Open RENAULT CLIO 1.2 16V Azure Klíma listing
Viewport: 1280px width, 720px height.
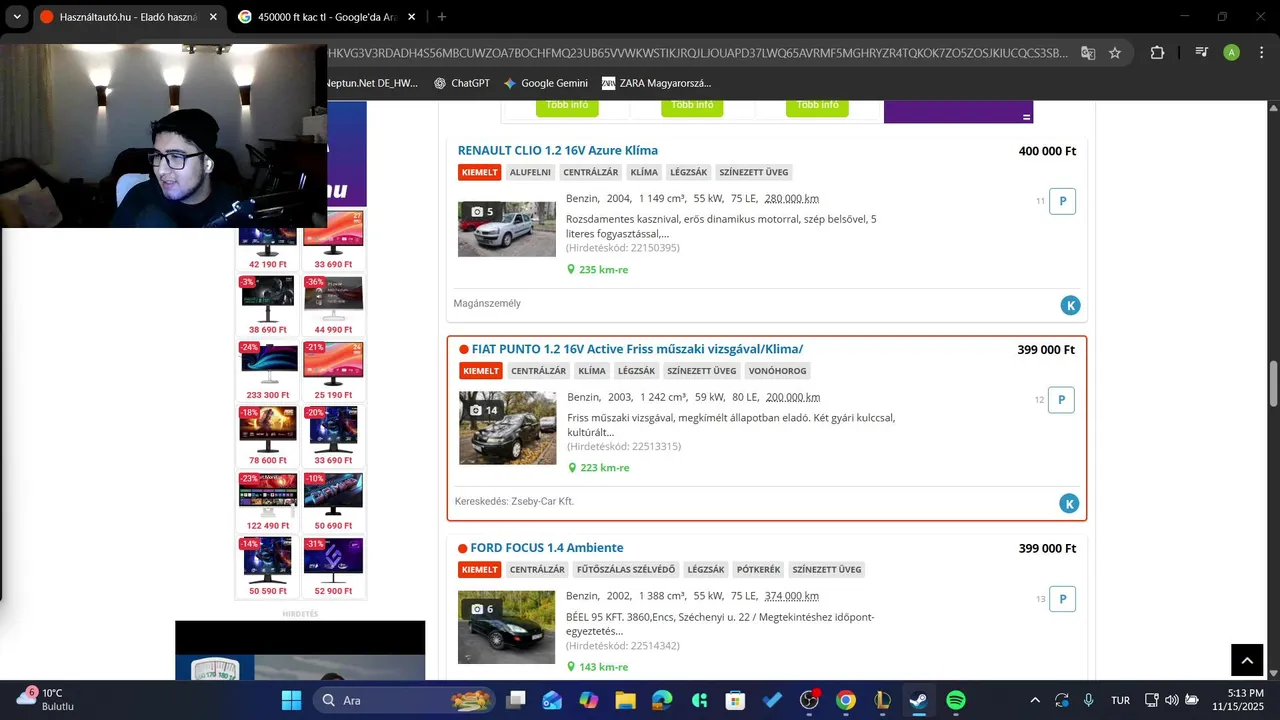(558, 151)
